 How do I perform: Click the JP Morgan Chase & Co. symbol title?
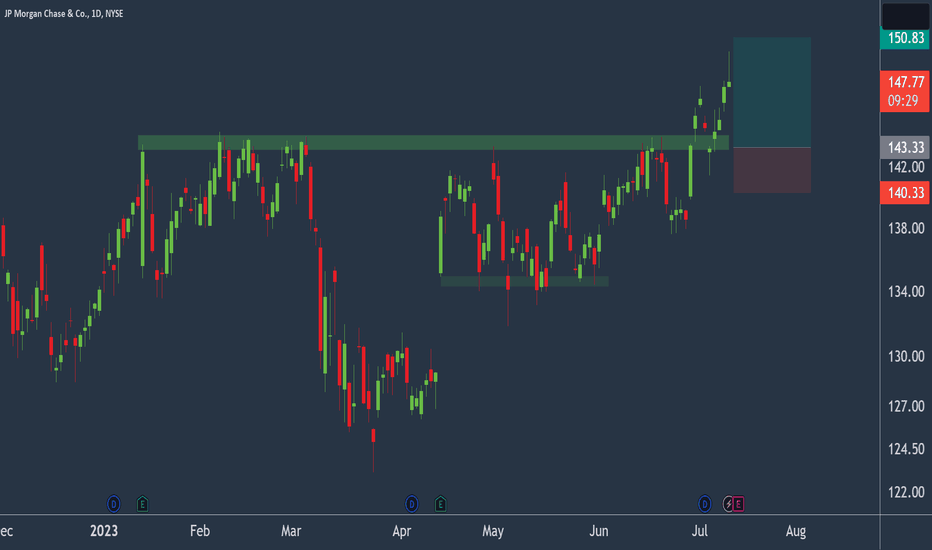64,13
